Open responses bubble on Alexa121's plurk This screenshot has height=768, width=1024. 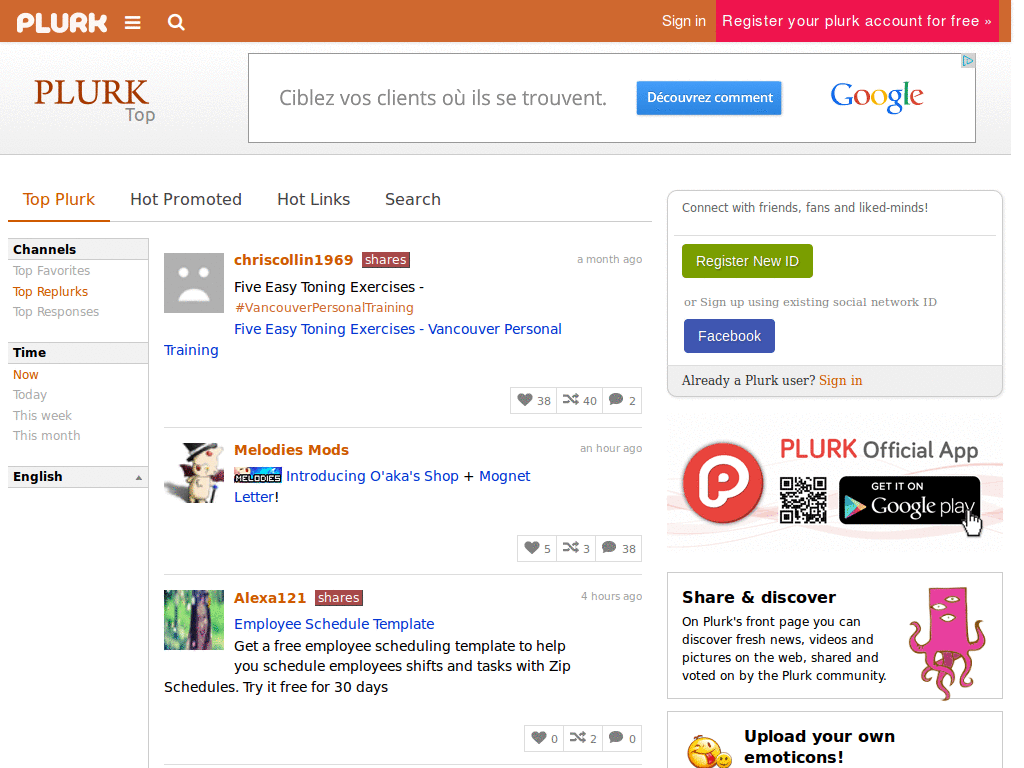[622, 738]
